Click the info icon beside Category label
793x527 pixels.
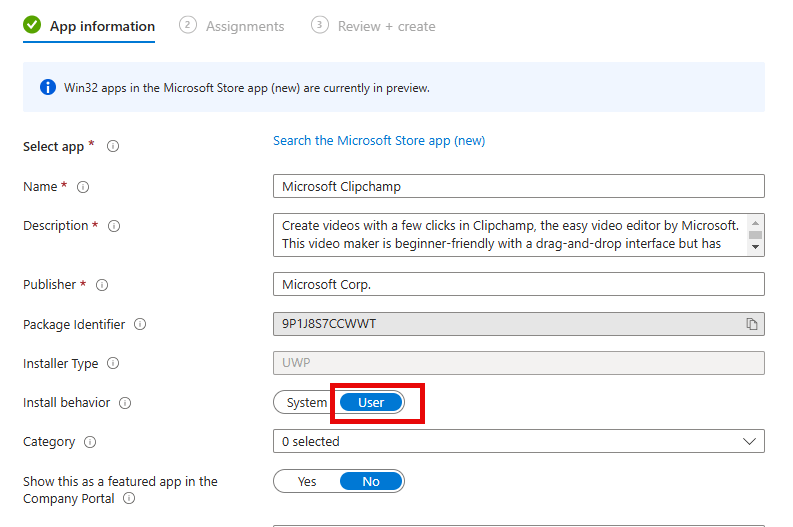click(90, 442)
